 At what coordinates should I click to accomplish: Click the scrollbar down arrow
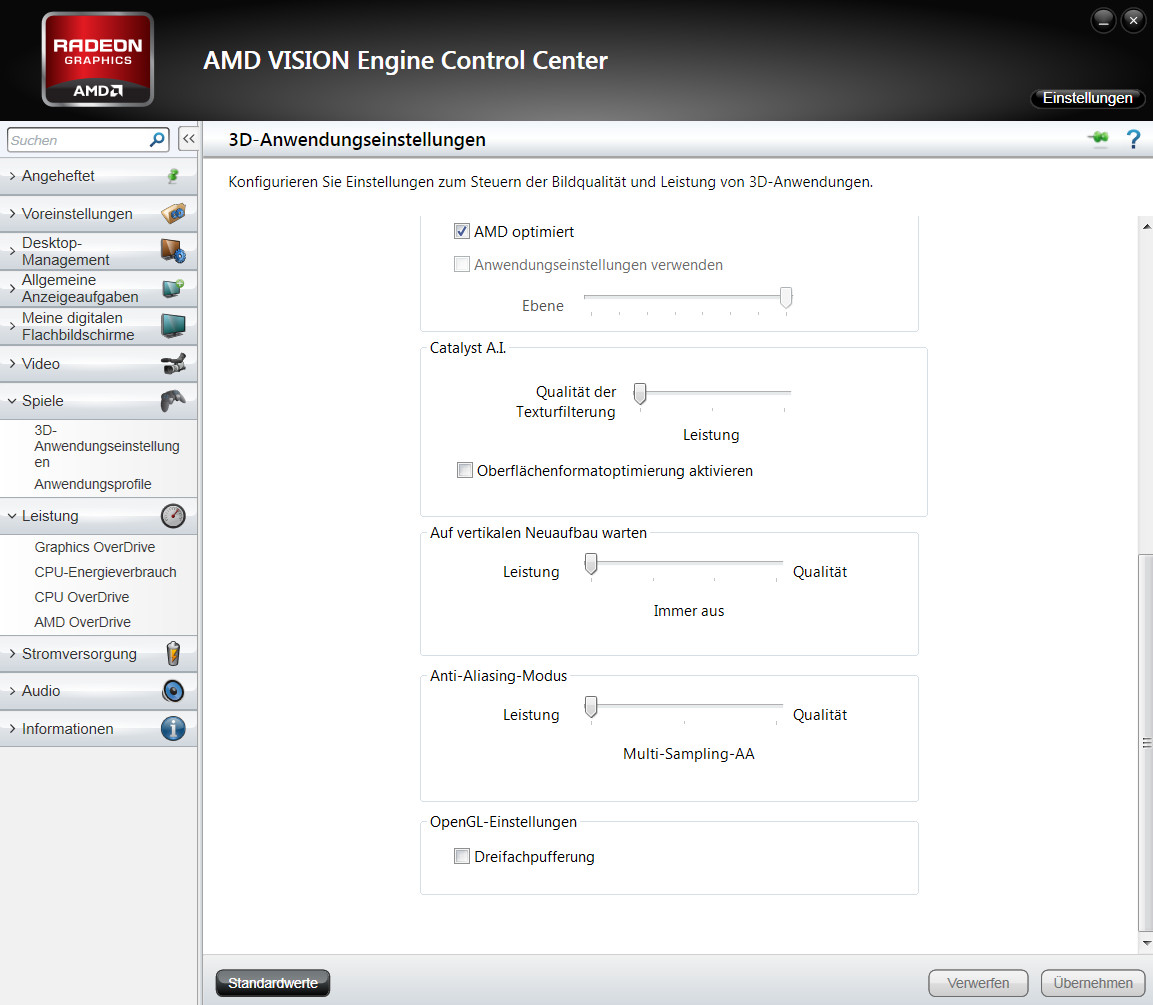(1146, 943)
